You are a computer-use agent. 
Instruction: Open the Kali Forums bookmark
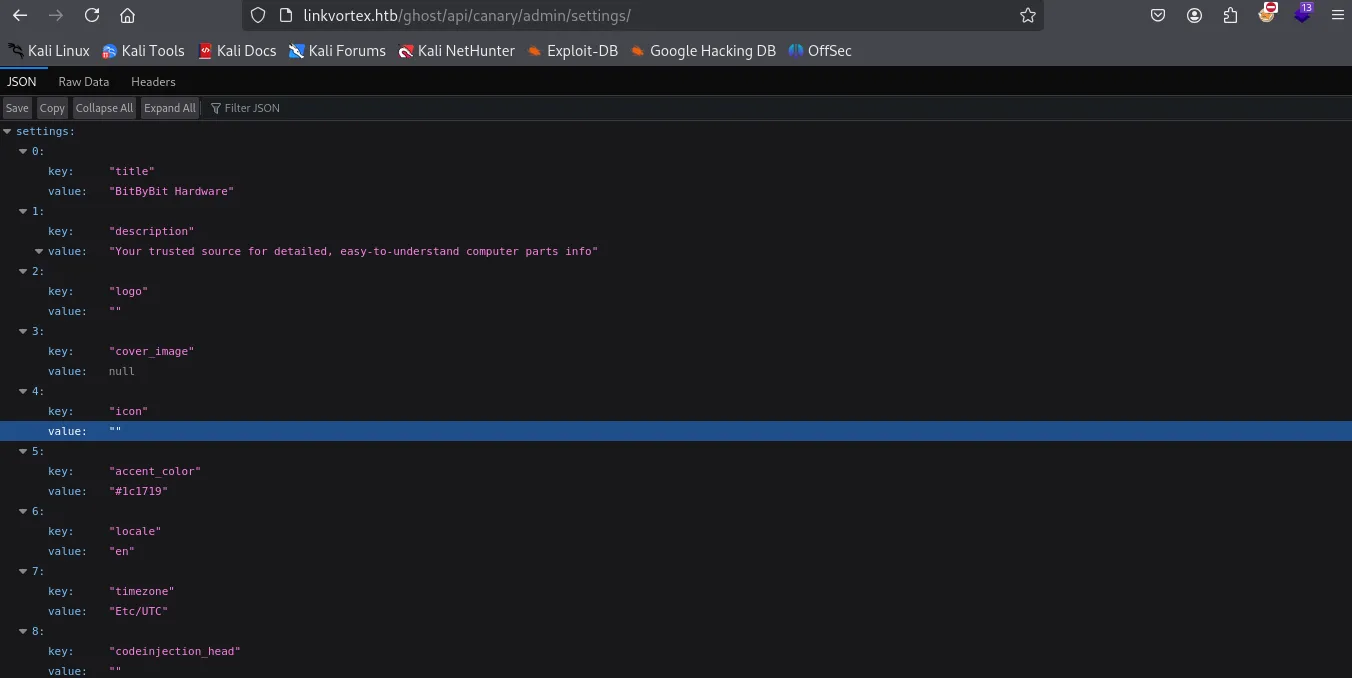[x=337, y=50]
